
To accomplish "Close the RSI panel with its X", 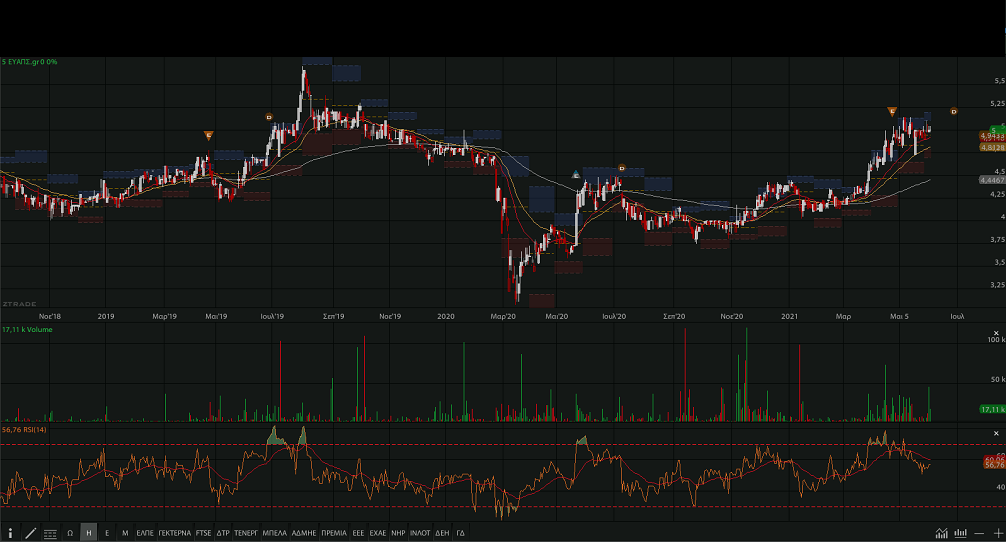I will (x=996, y=434).
